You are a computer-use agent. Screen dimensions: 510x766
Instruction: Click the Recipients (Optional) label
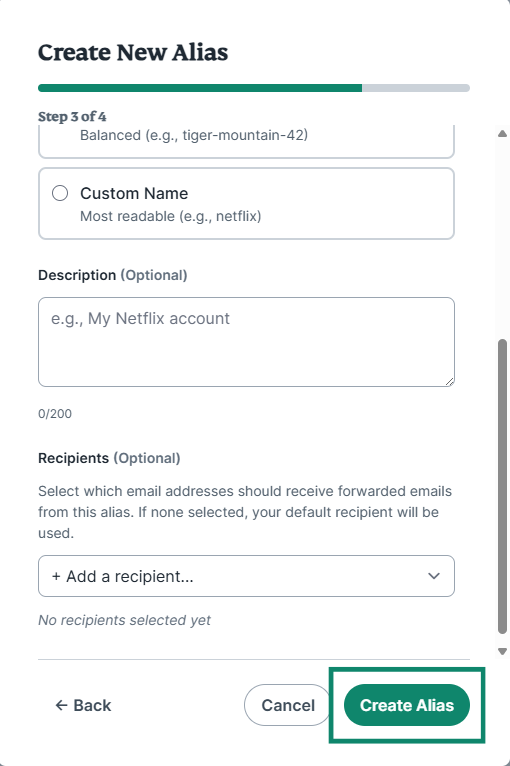click(x=109, y=458)
